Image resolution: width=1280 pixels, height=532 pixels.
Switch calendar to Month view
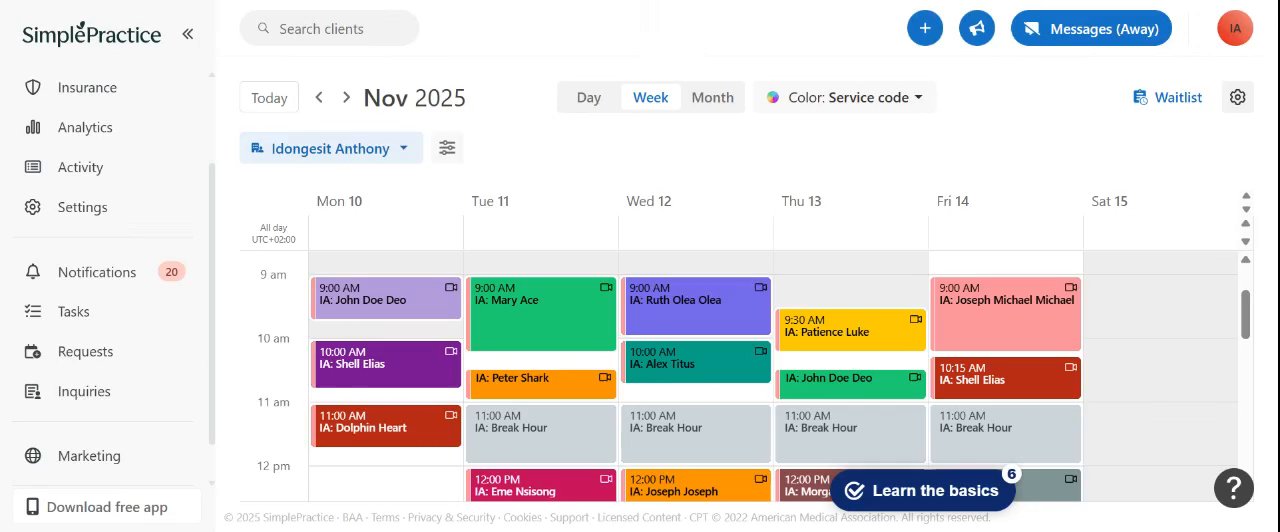pos(712,97)
